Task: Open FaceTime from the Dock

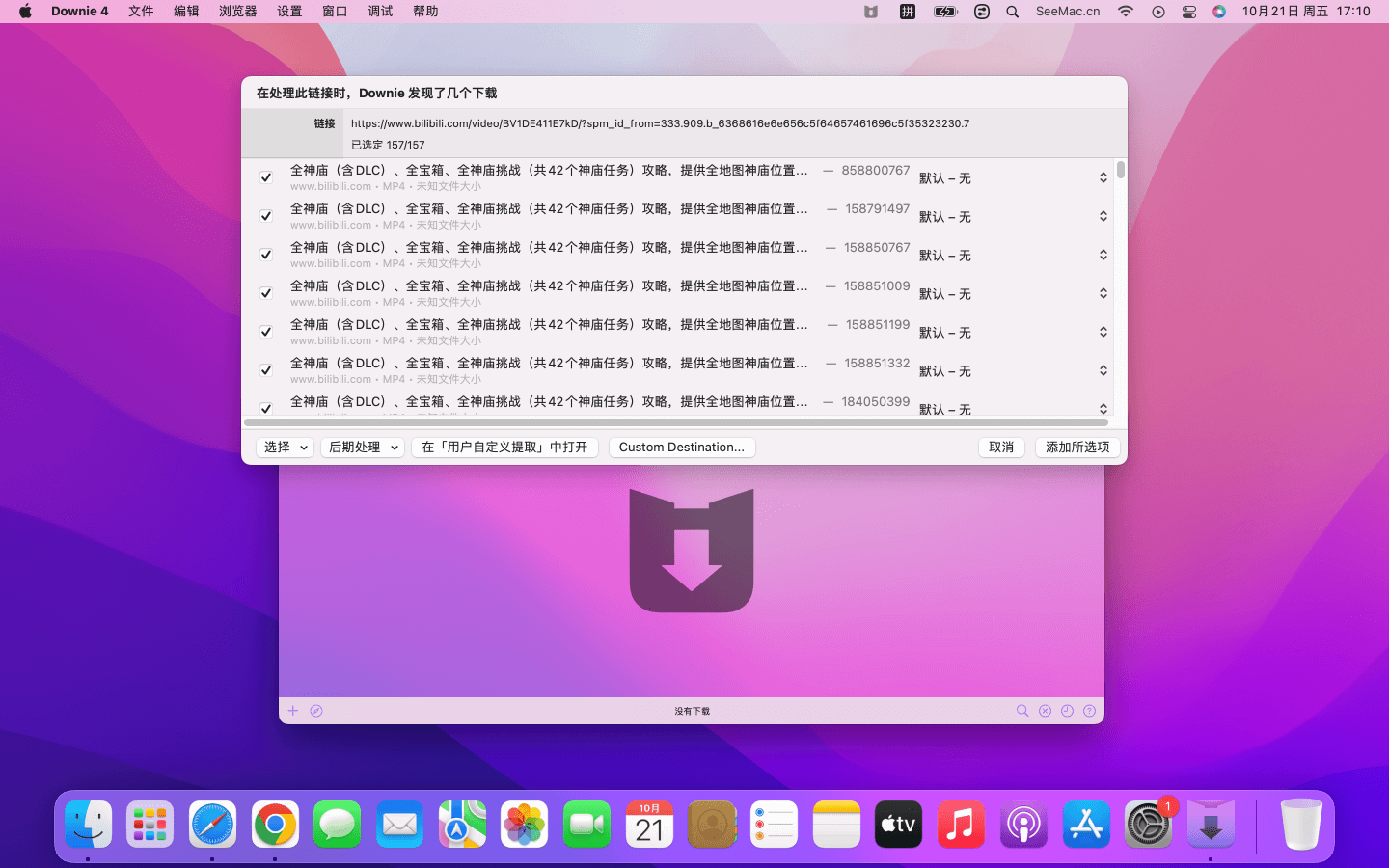Action: tap(586, 825)
